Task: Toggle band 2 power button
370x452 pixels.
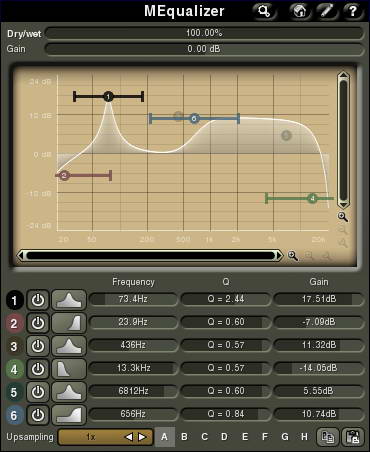Action: click(38, 323)
